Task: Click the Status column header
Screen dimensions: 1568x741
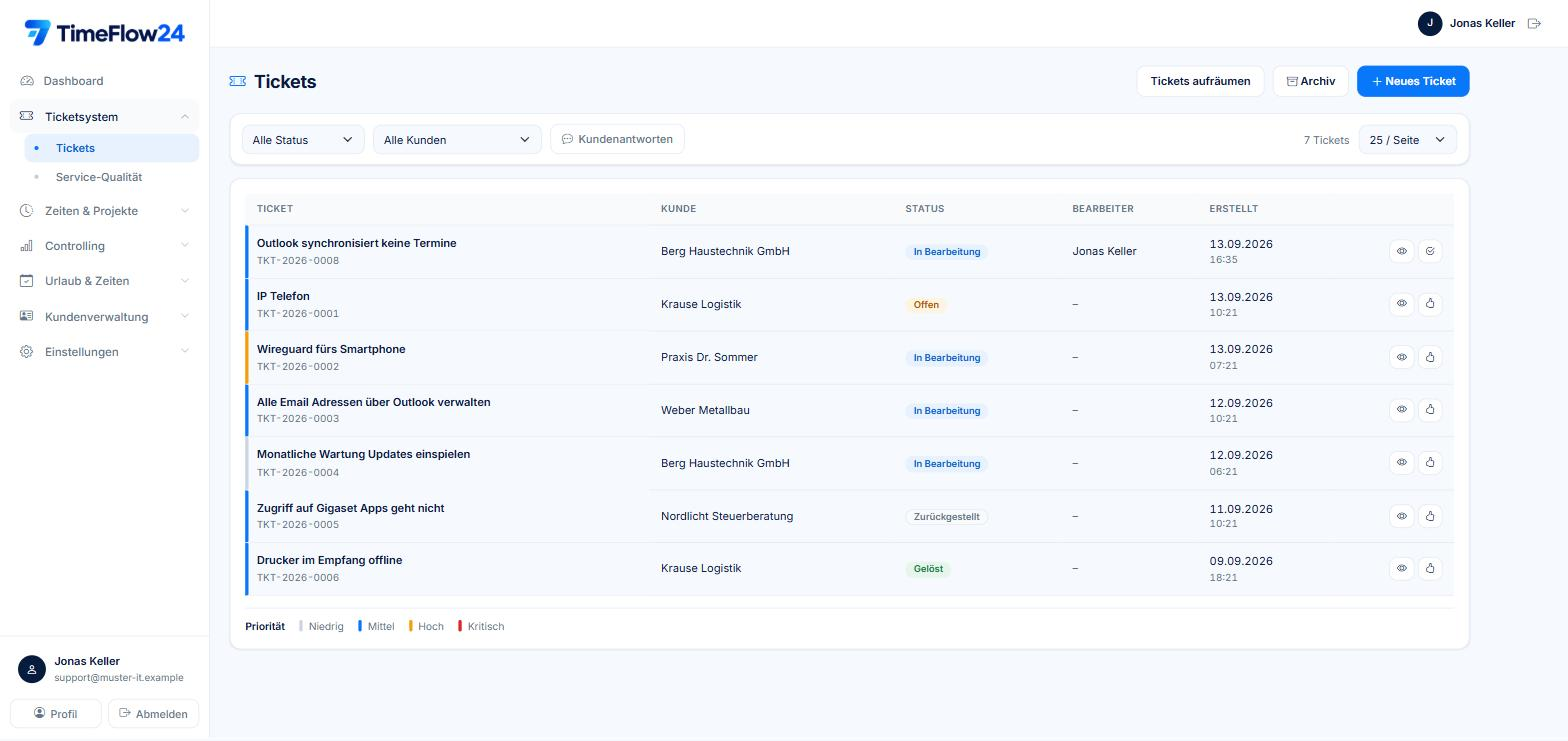Action: (x=924, y=209)
